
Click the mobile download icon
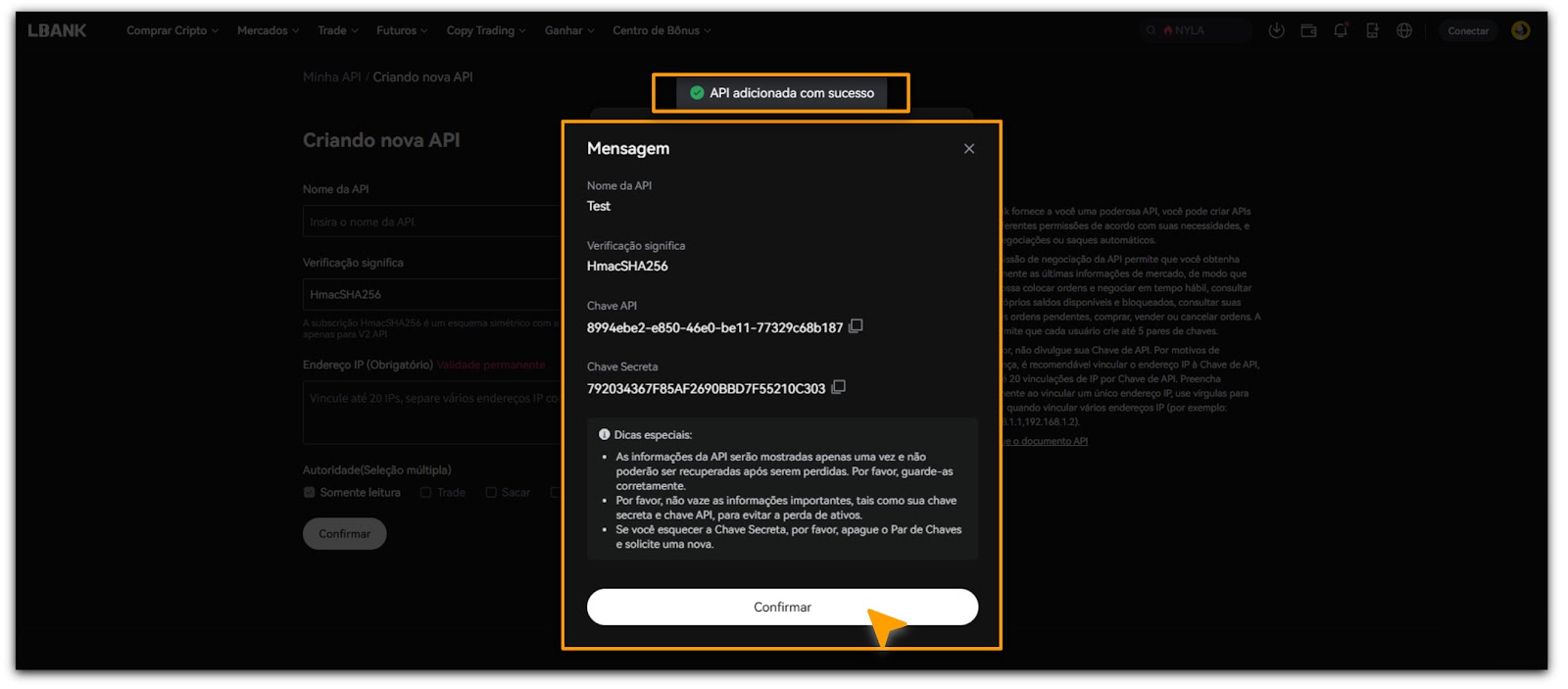click(x=1372, y=30)
